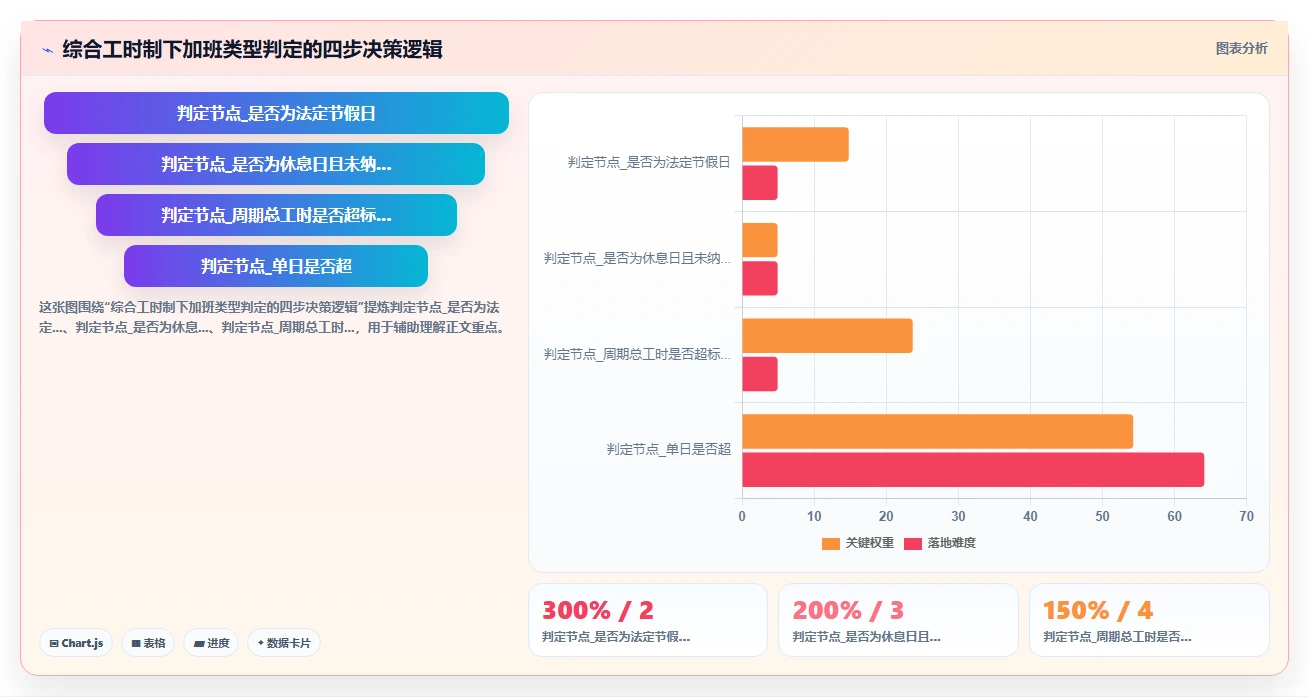This screenshot has height=697, width=1309.
Task: Click red bar for 判定节点_是否为法定节假日
Action: click(x=760, y=183)
